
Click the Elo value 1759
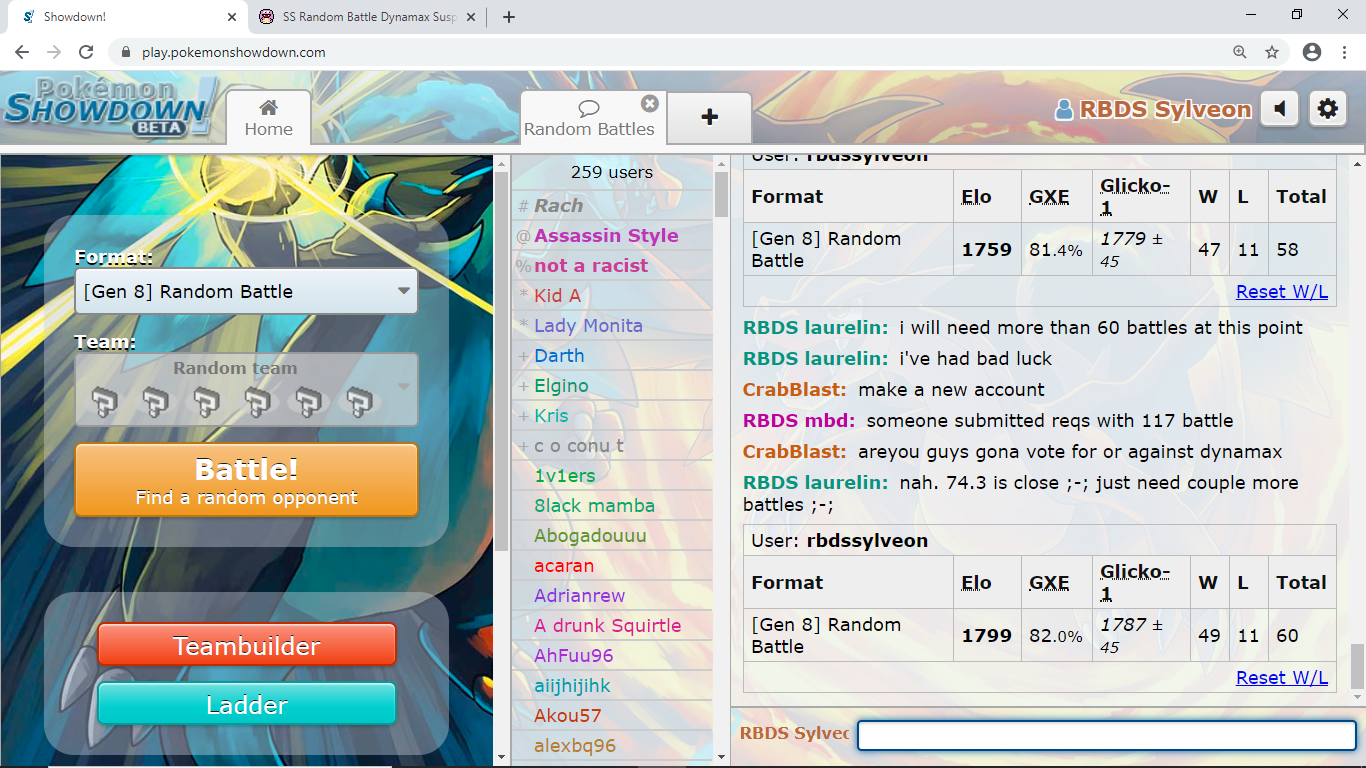tap(987, 249)
